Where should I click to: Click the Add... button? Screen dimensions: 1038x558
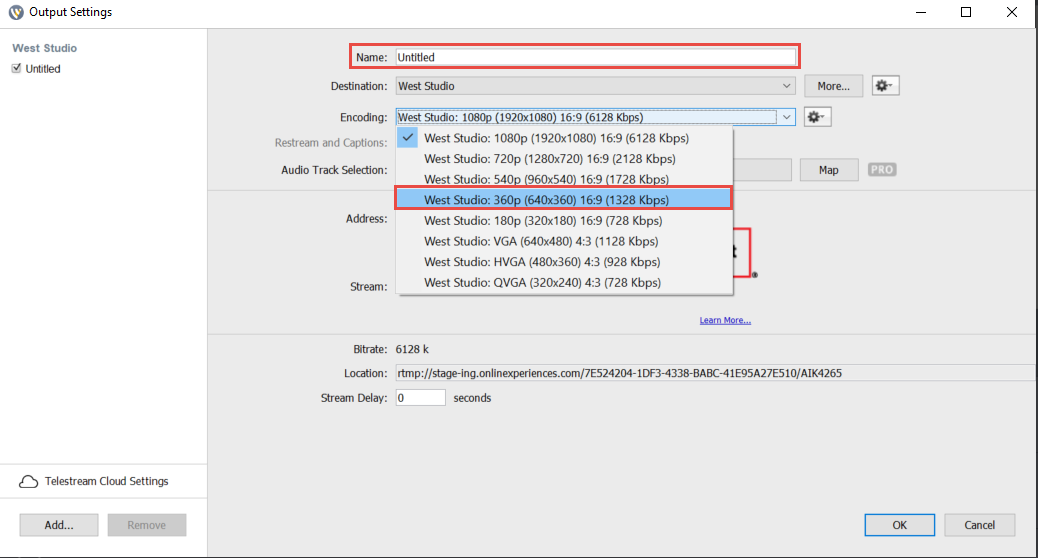pyautogui.click(x=59, y=525)
